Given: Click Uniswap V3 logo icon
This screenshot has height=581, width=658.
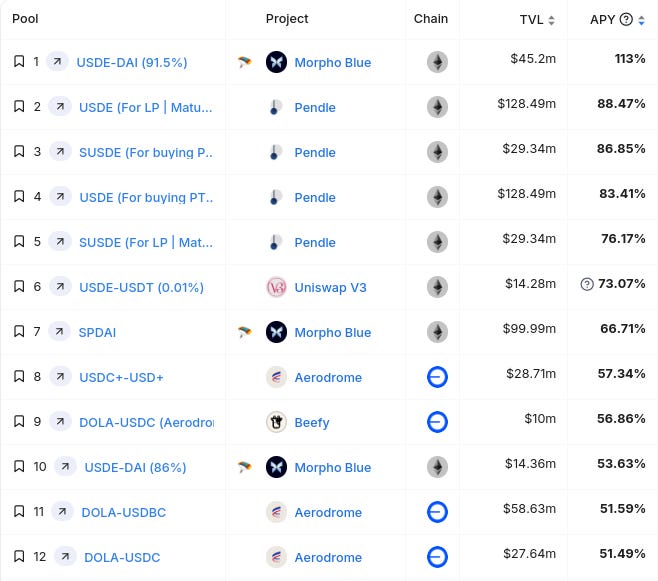Looking at the screenshot, I should click(x=277, y=287).
